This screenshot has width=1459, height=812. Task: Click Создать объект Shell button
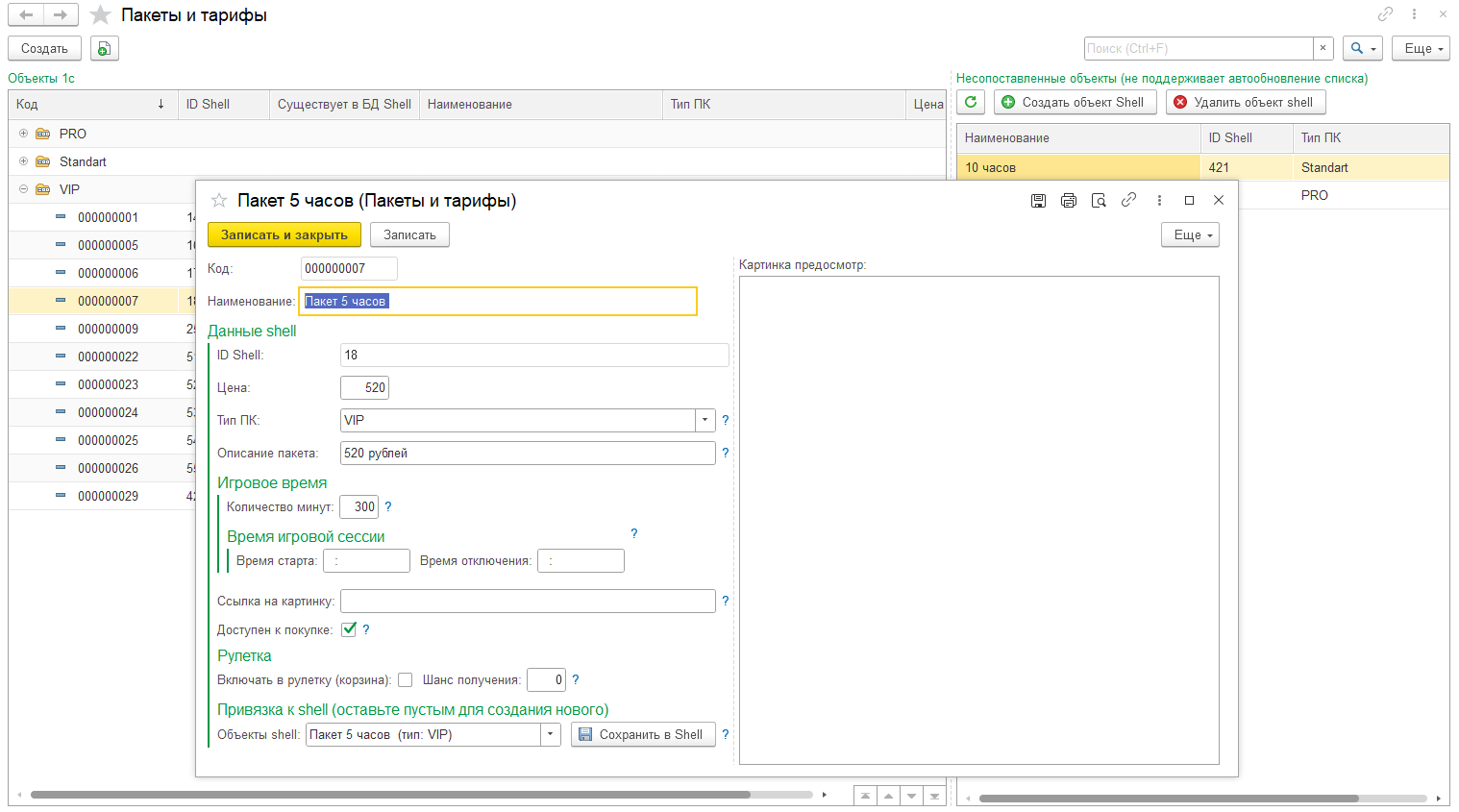1075,102
